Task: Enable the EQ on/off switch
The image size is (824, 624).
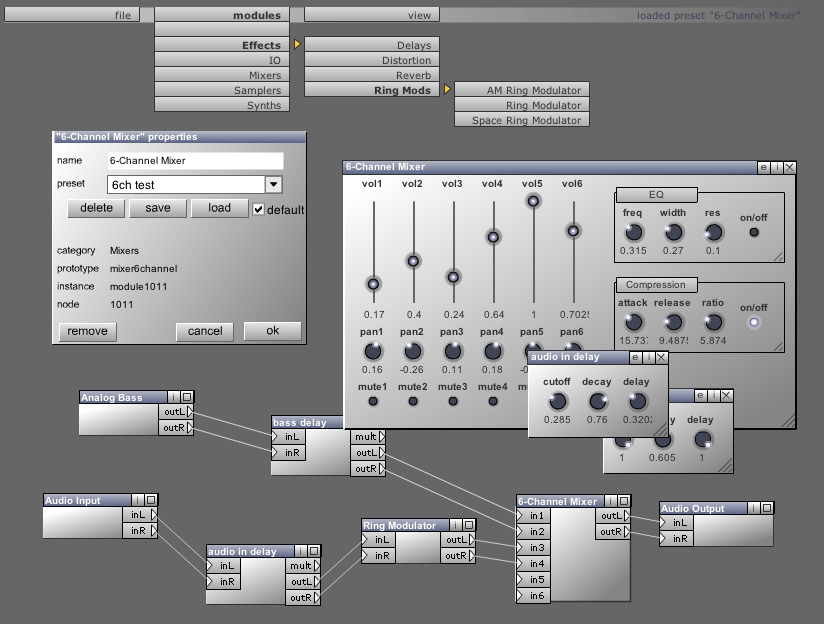Action: pos(754,232)
